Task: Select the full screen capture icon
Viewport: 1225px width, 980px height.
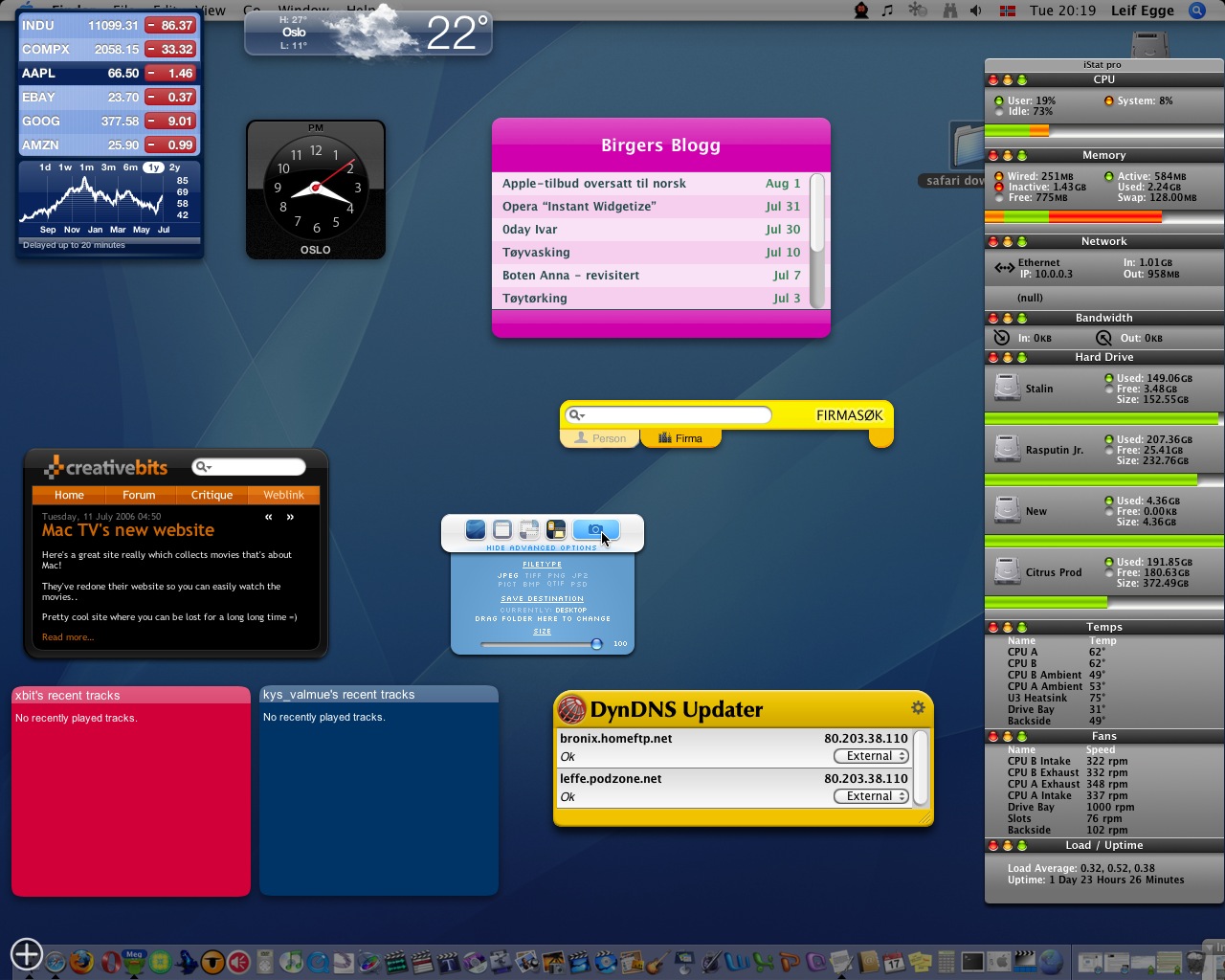Action: [x=476, y=530]
